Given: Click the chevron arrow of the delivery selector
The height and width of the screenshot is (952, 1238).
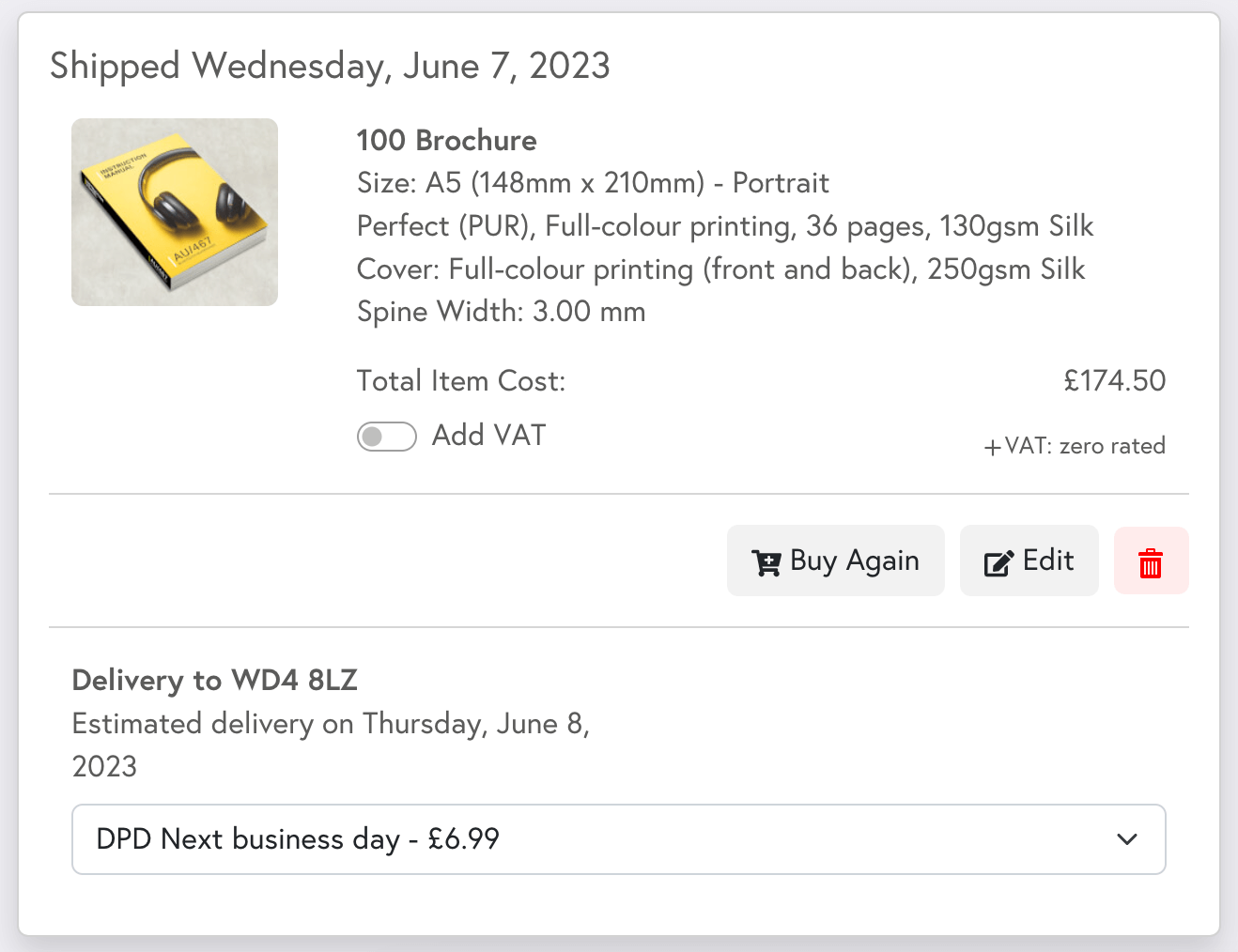Looking at the screenshot, I should click(x=1127, y=839).
